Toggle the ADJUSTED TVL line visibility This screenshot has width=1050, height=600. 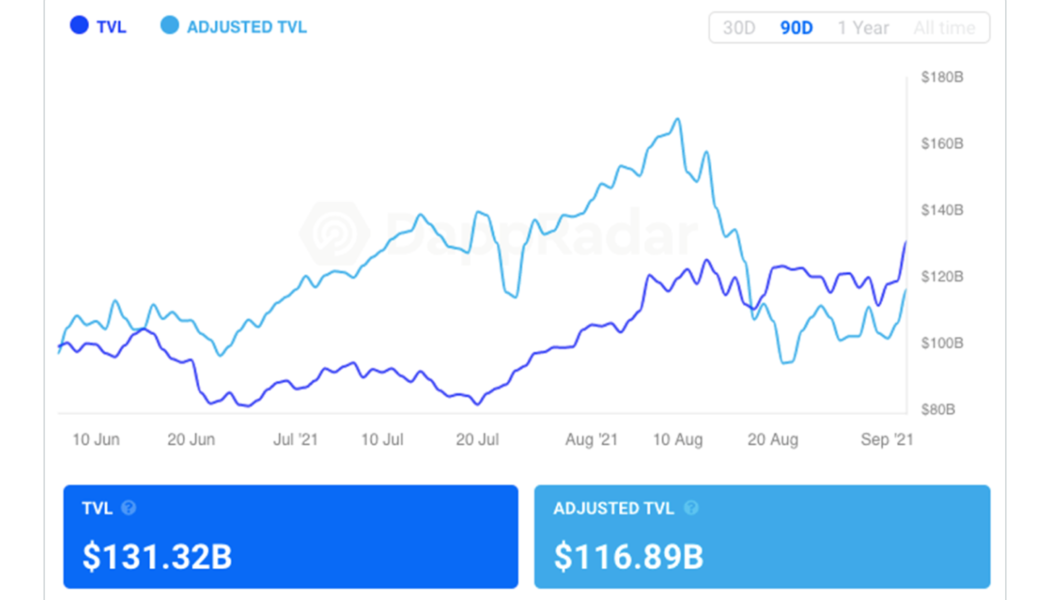coord(232,26)
